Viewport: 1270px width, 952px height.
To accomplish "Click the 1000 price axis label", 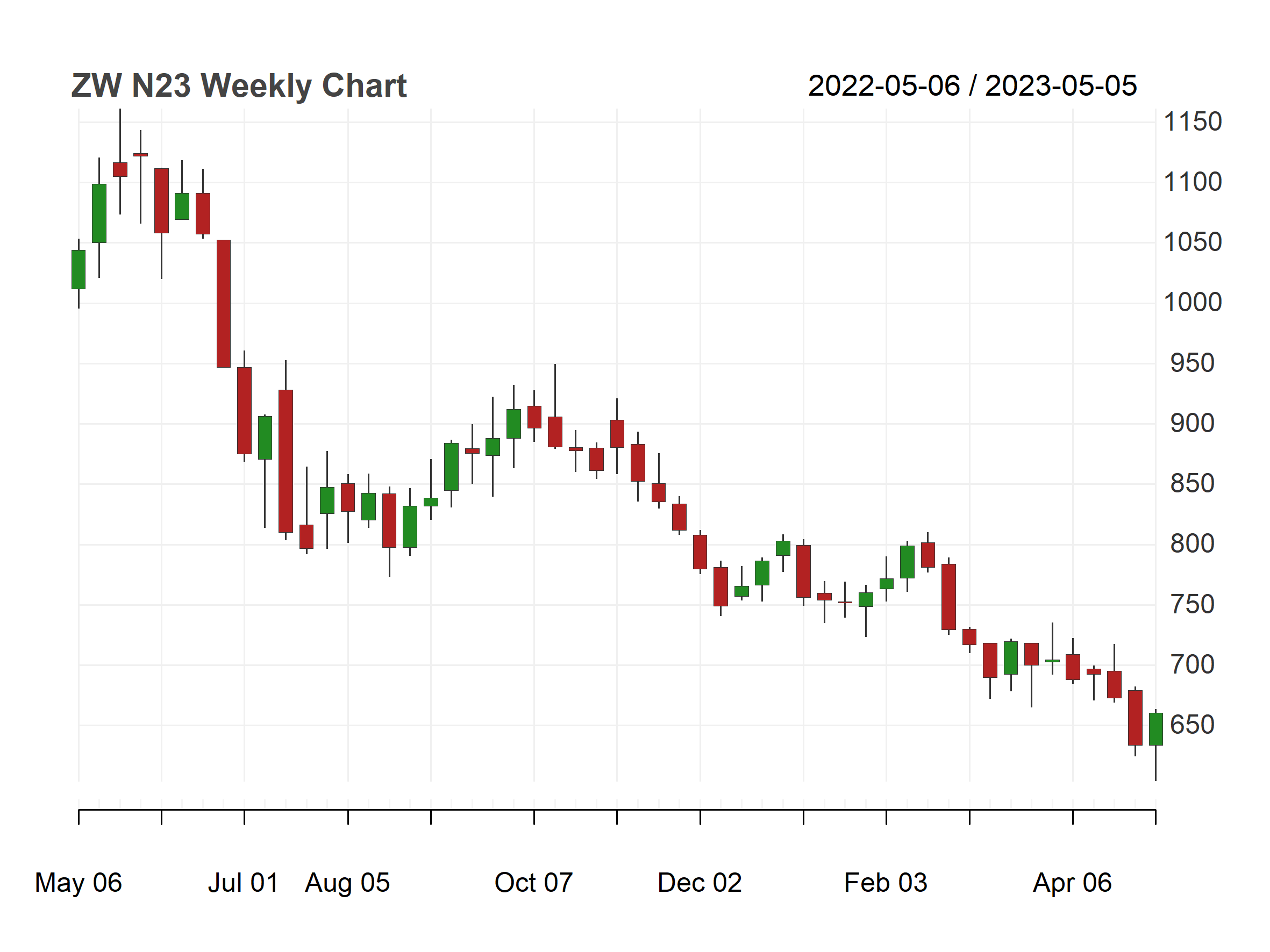I will point(1192,303).
